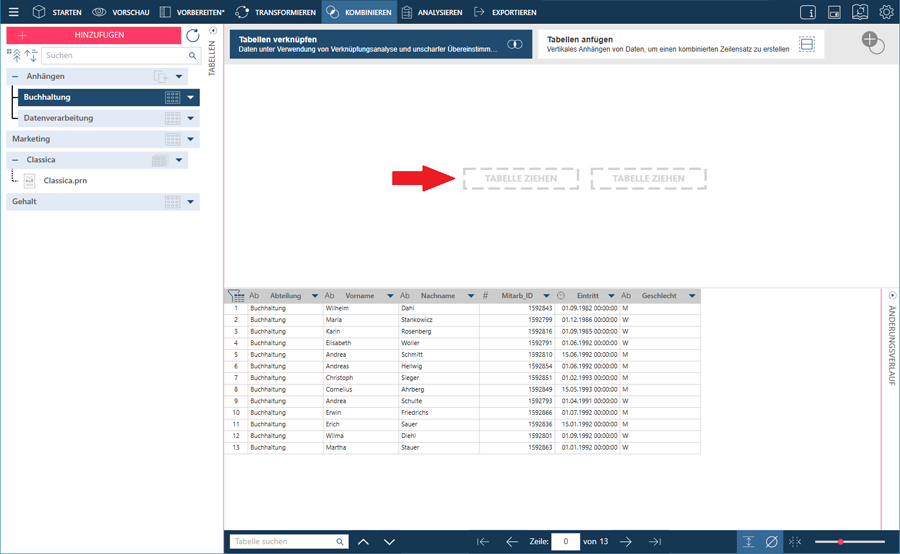Viewport: 900px width, 554px height.
Task: Open the Analysieren tab
Action: tap(432, 12)
